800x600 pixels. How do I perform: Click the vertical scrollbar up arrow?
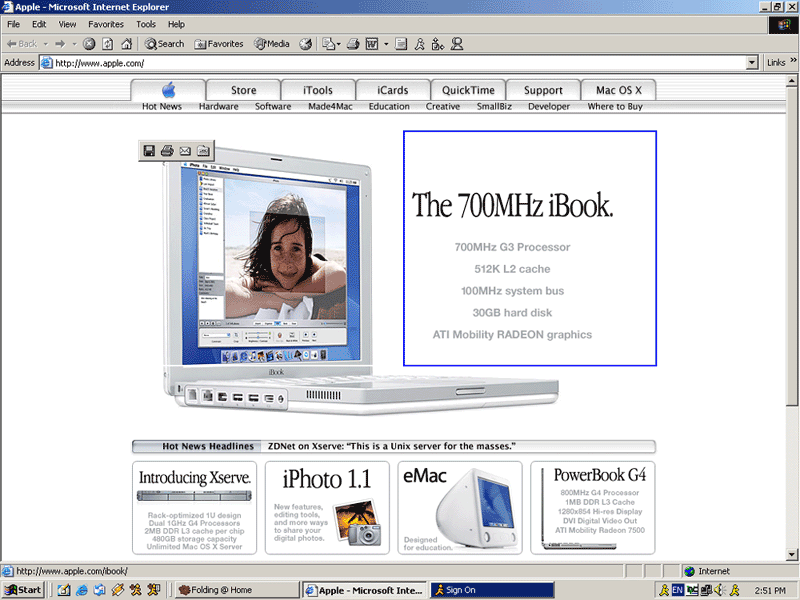tap(791, 81)
